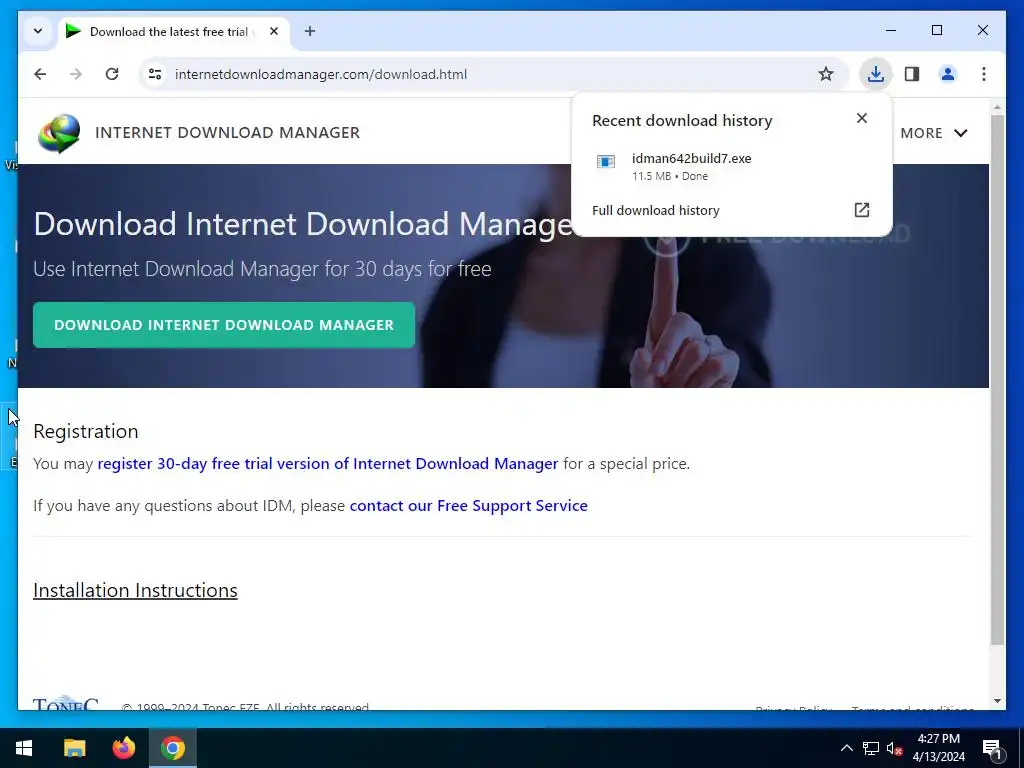This screenshot has width=1024, height=768.
Task: Expand the MORE menu on the website
Action: [934, 133]
